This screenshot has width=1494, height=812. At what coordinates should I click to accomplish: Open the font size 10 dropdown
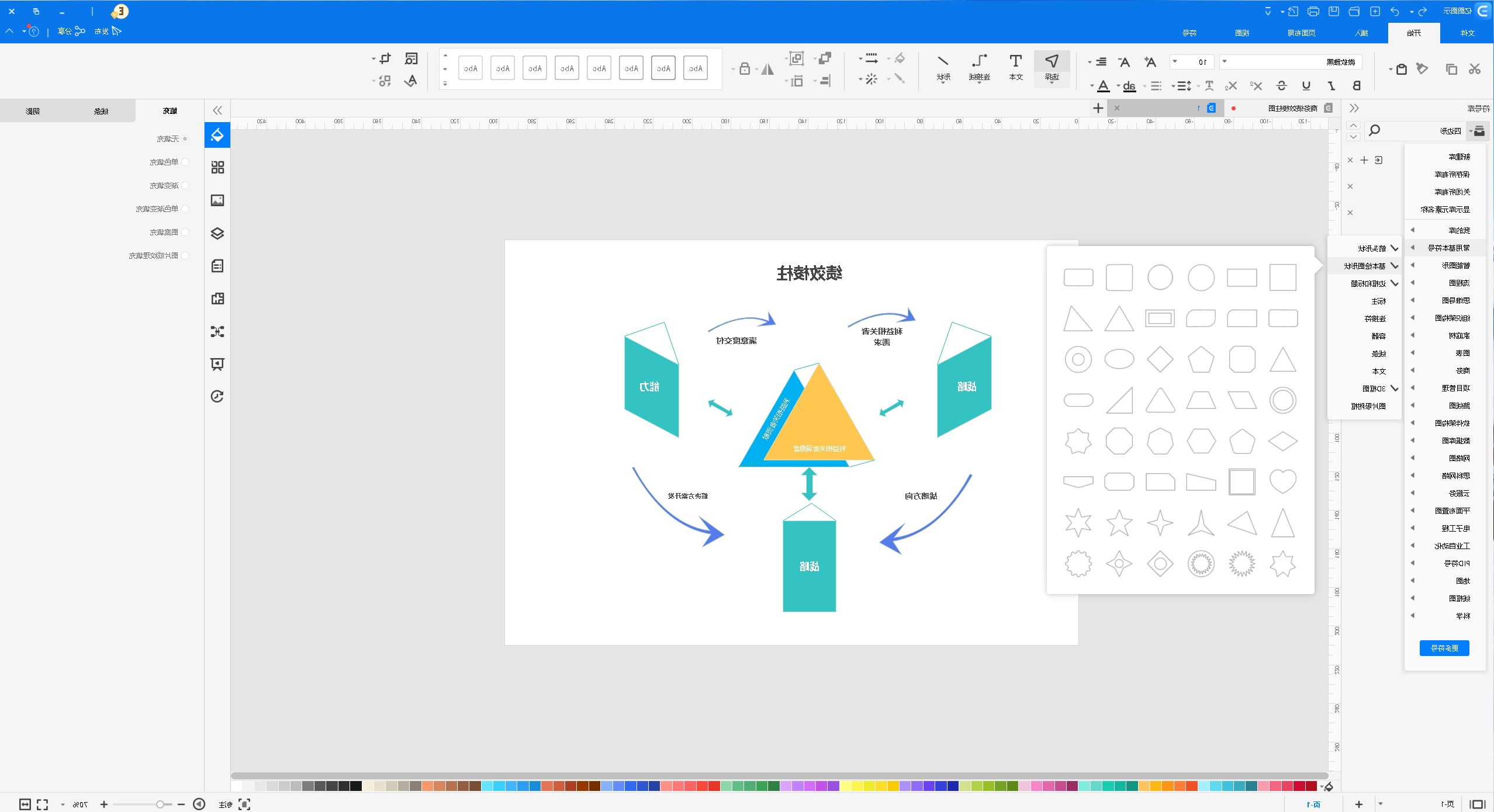(1192, 62)
